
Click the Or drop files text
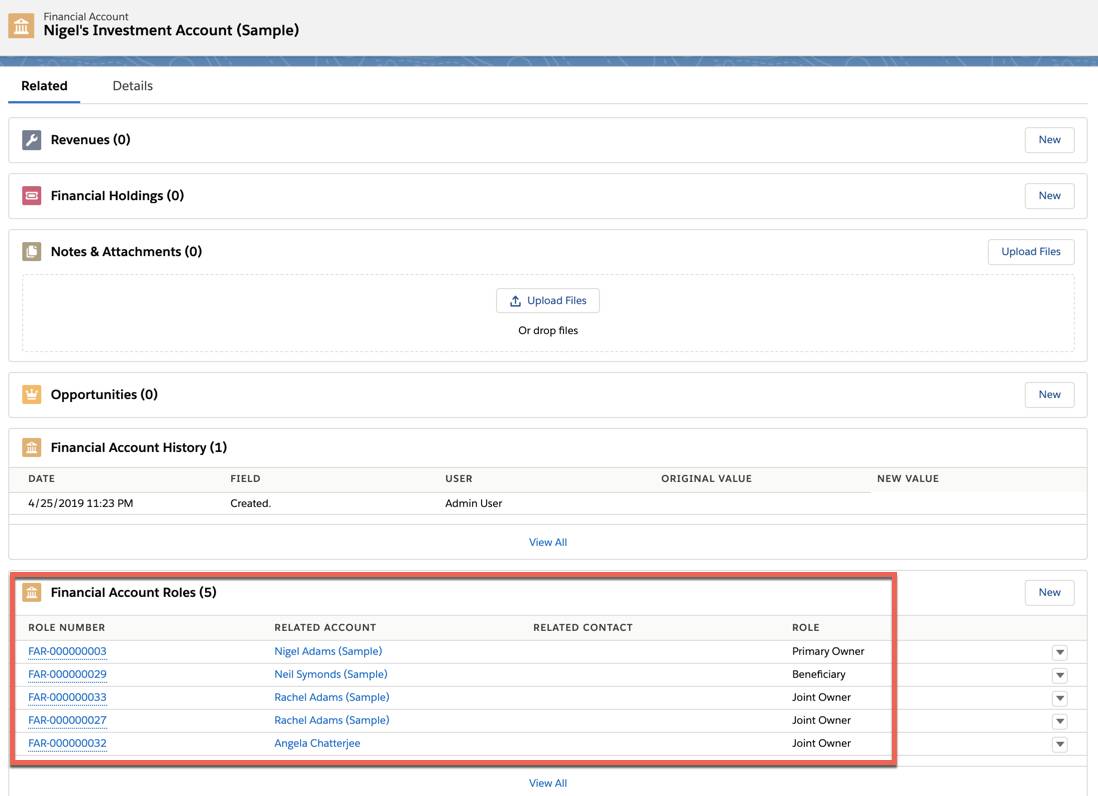pos(548,330)
